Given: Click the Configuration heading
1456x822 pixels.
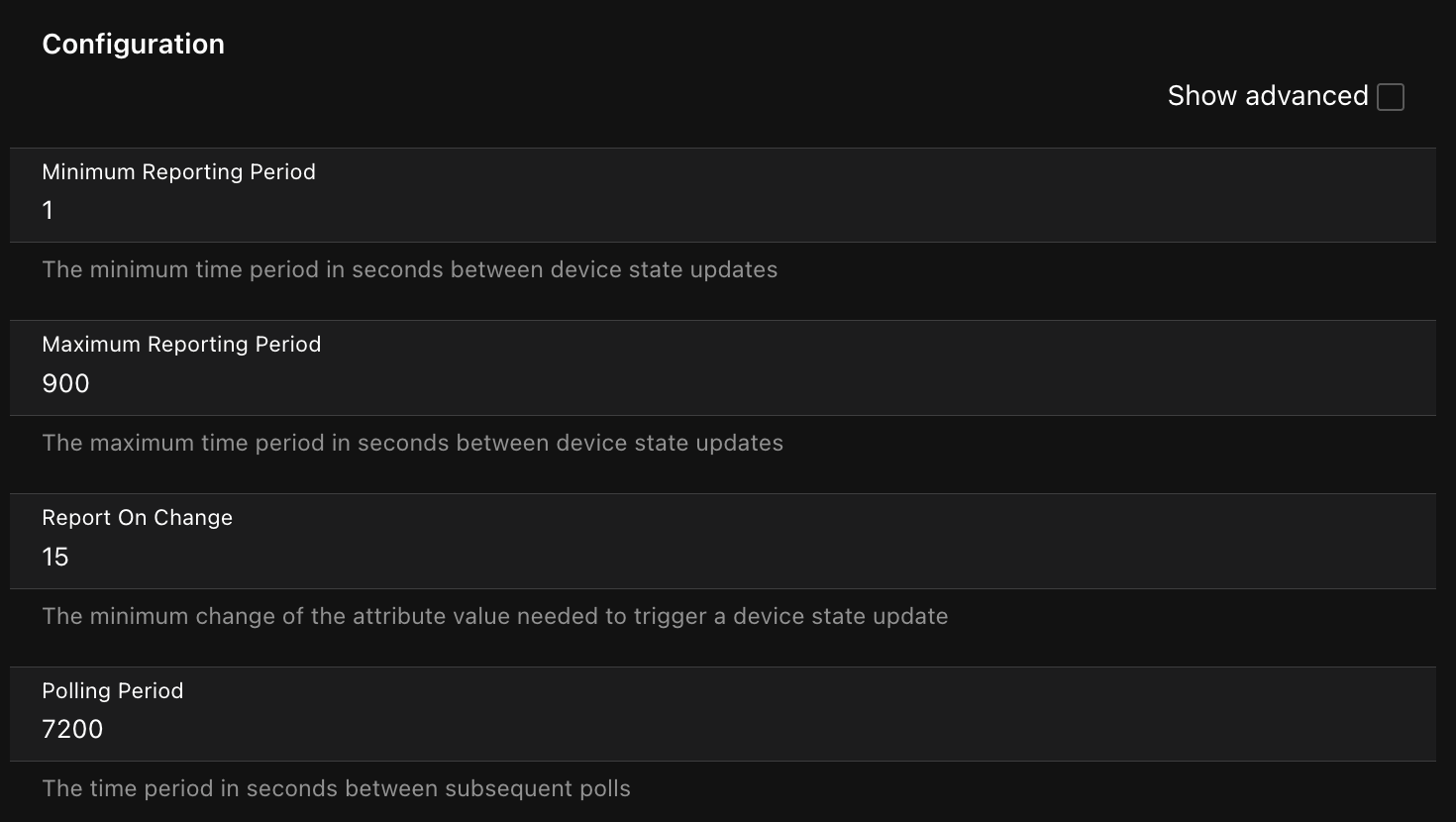Looking at the screenshot, I should [134, 45].
